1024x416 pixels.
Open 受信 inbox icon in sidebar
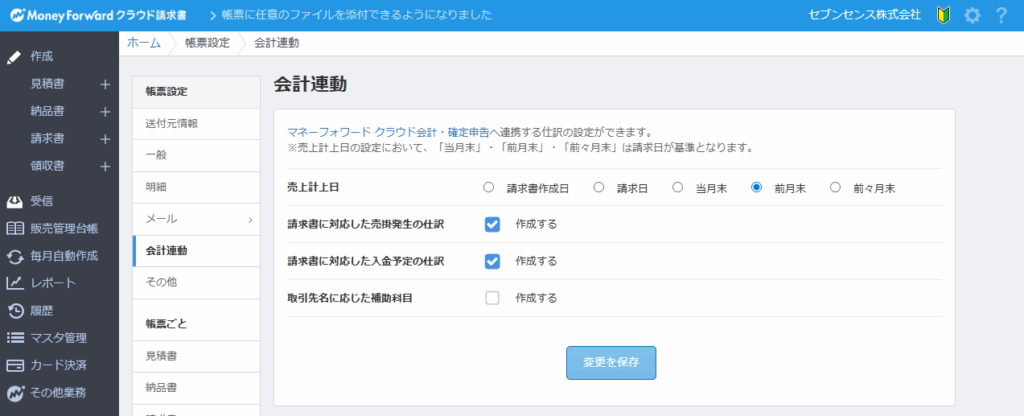coord(15,201)
